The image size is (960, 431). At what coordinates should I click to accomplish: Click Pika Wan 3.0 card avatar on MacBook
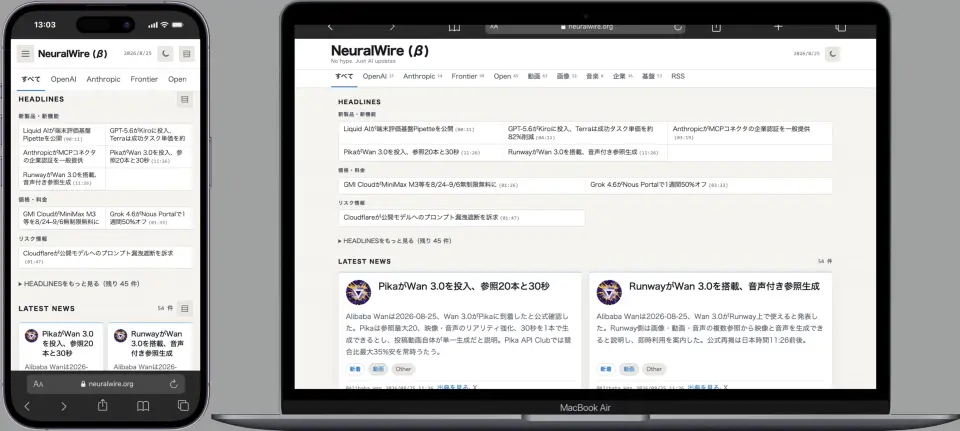point(358,293)
